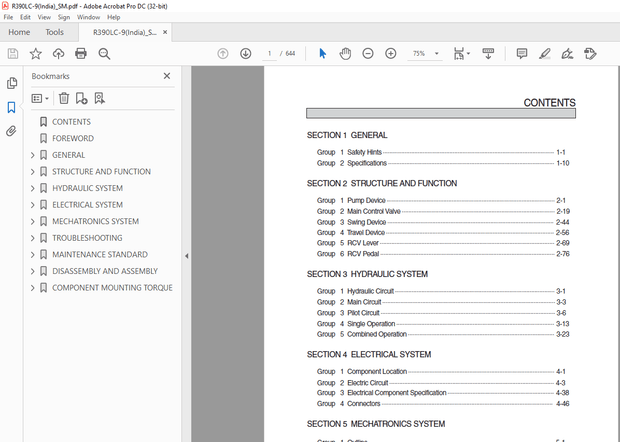The height and width of the screenshot is (442, 620).
Task: Select the Highlight text pen tool
Action: 545,53
